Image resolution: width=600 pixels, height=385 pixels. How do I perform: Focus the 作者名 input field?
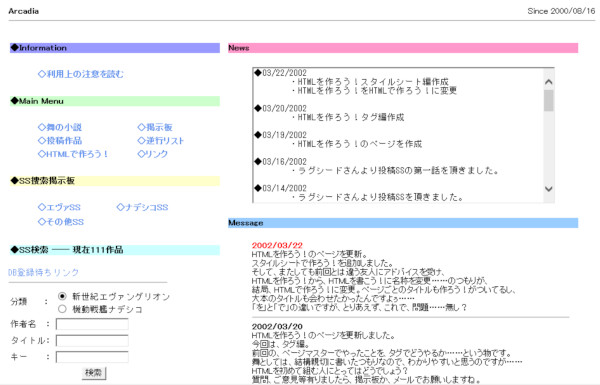(92, 324)
